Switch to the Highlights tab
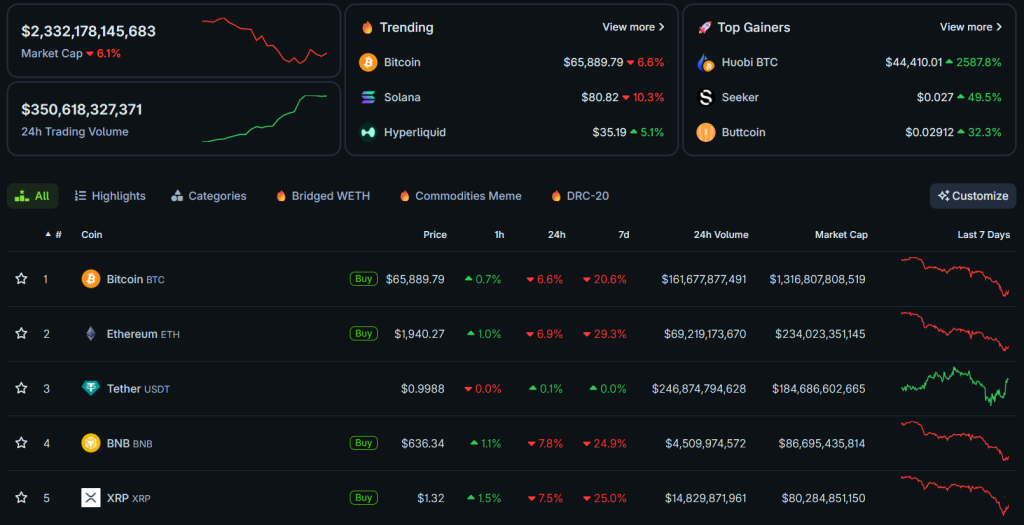 pyautogui.click(x=110, y=196)
